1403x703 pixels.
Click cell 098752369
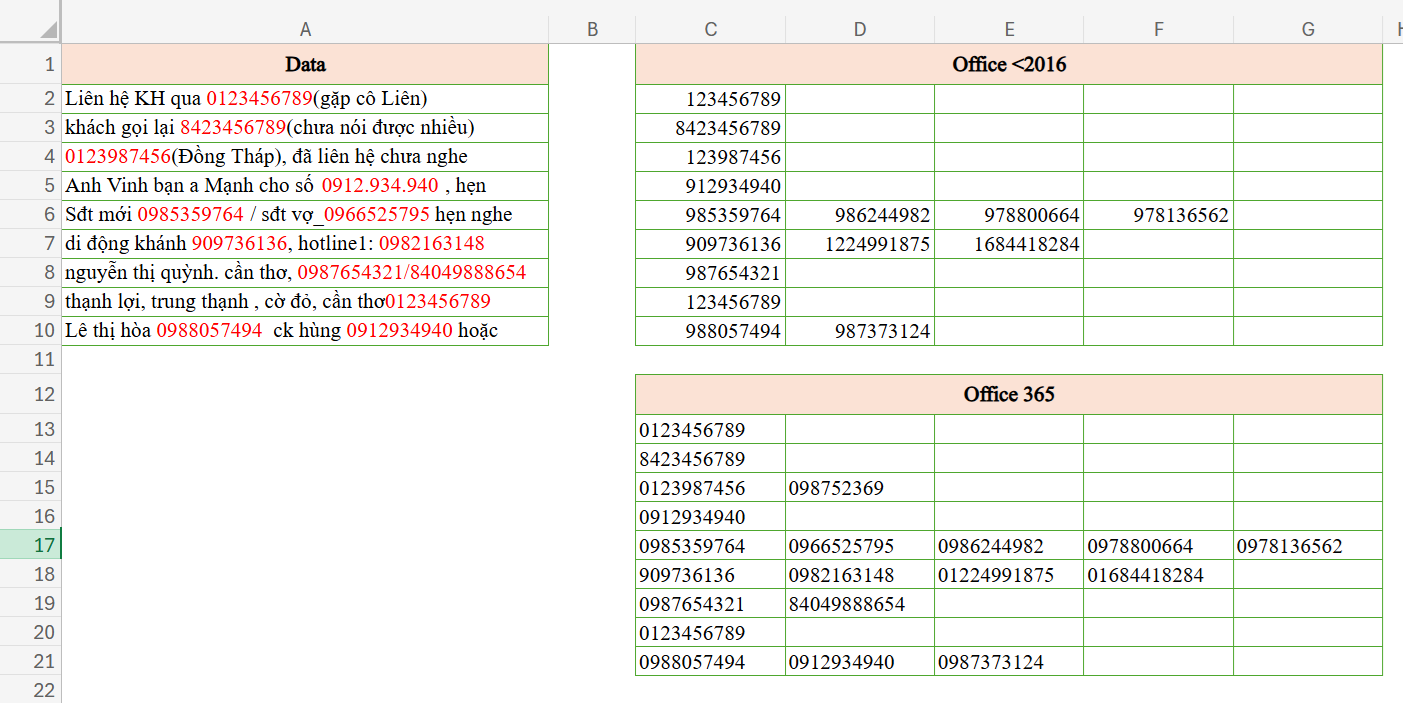tap(860, 488)
